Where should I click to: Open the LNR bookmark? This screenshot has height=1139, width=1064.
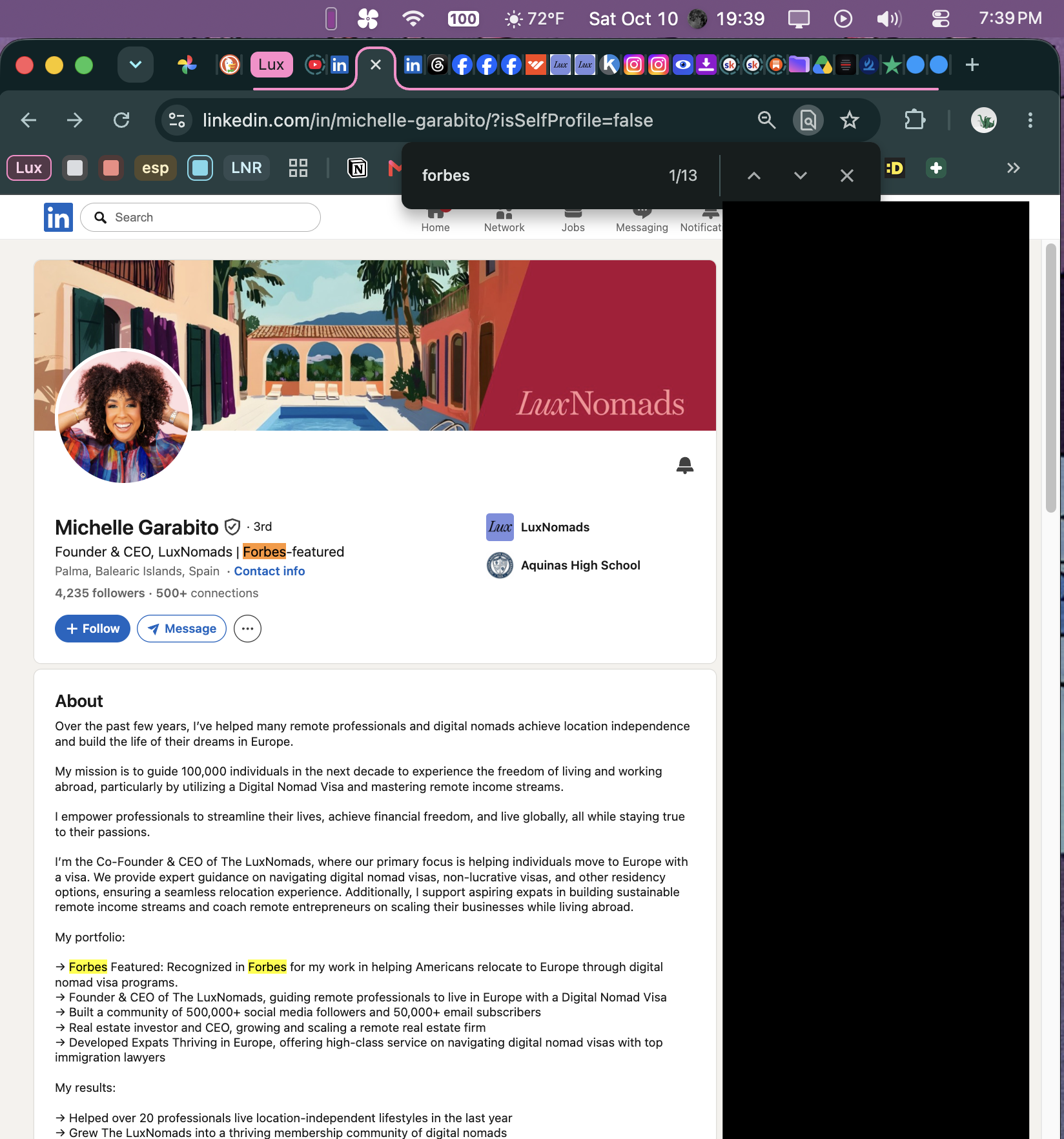tap(246, 168)
